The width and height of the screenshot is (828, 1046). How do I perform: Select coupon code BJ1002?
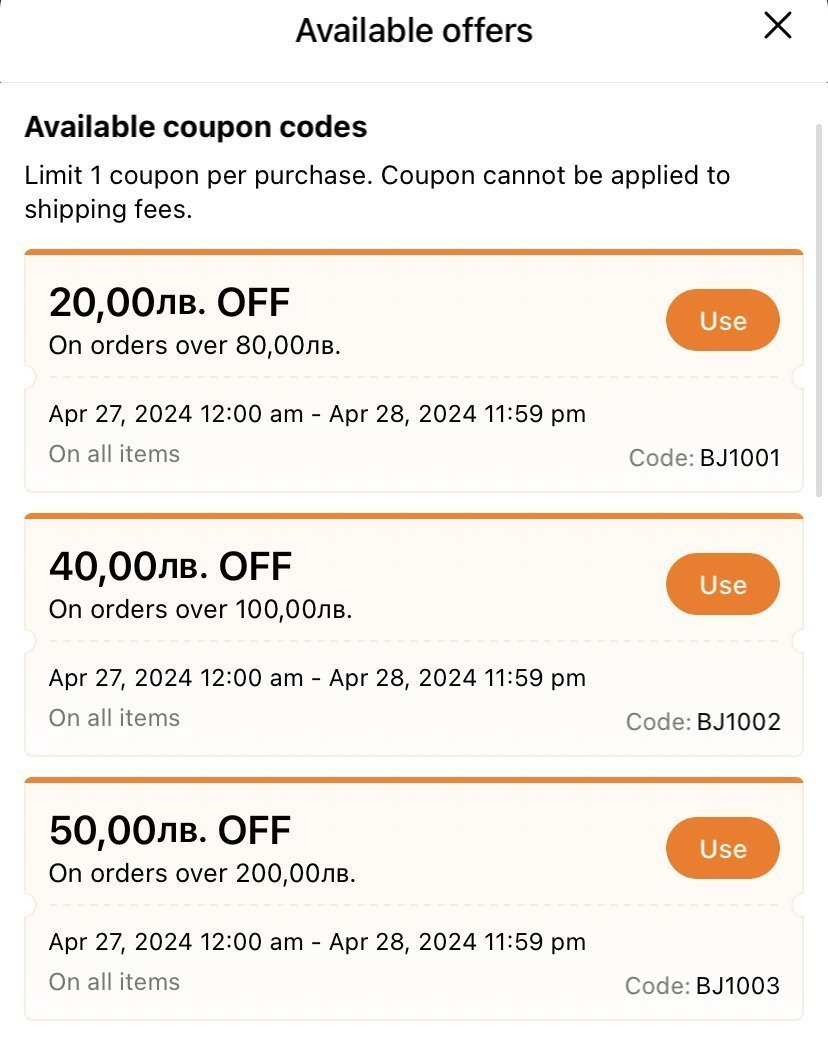pyautogui.click(x=738, y=722)
